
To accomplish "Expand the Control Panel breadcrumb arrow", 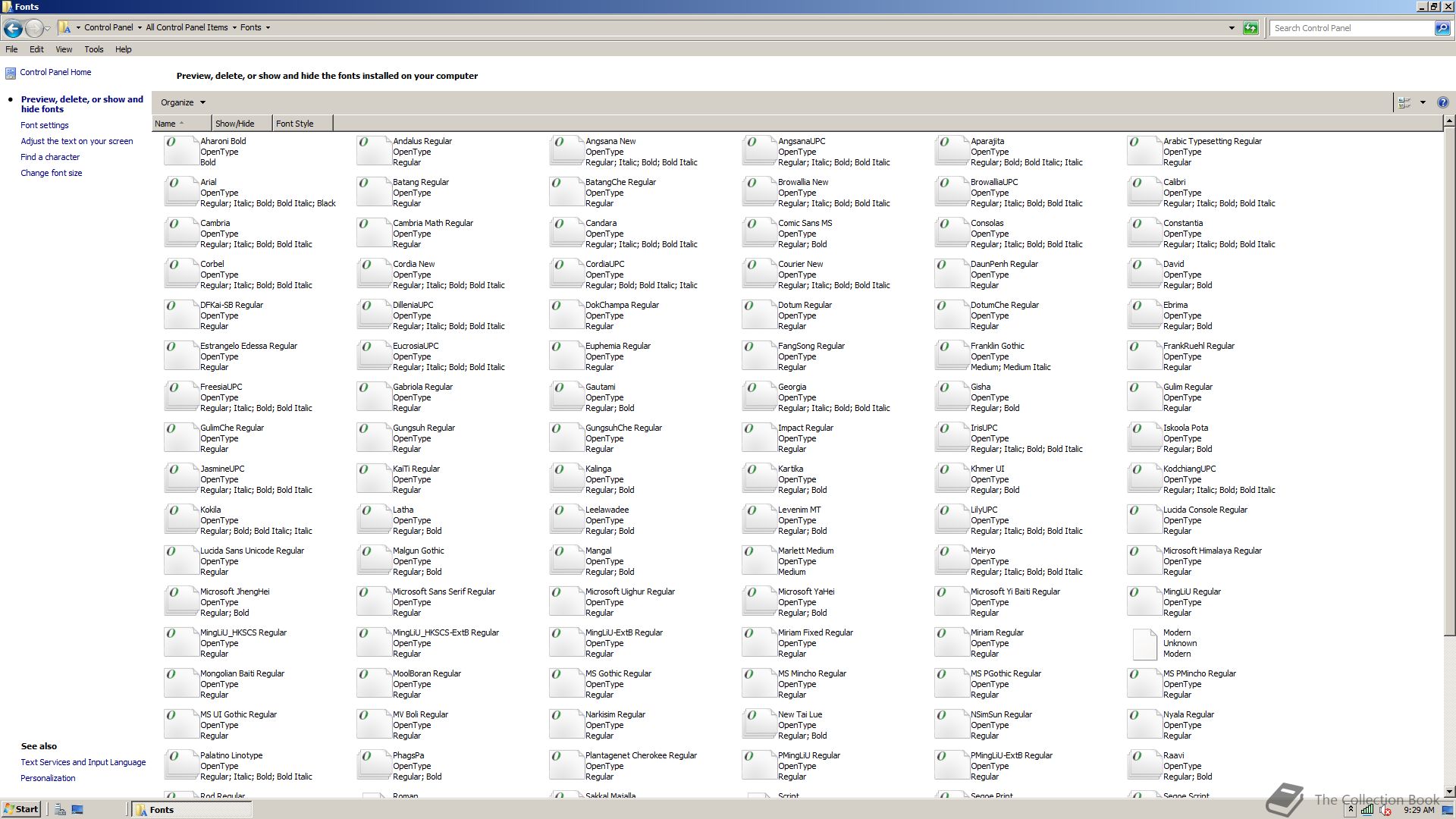I will point(140,28).
